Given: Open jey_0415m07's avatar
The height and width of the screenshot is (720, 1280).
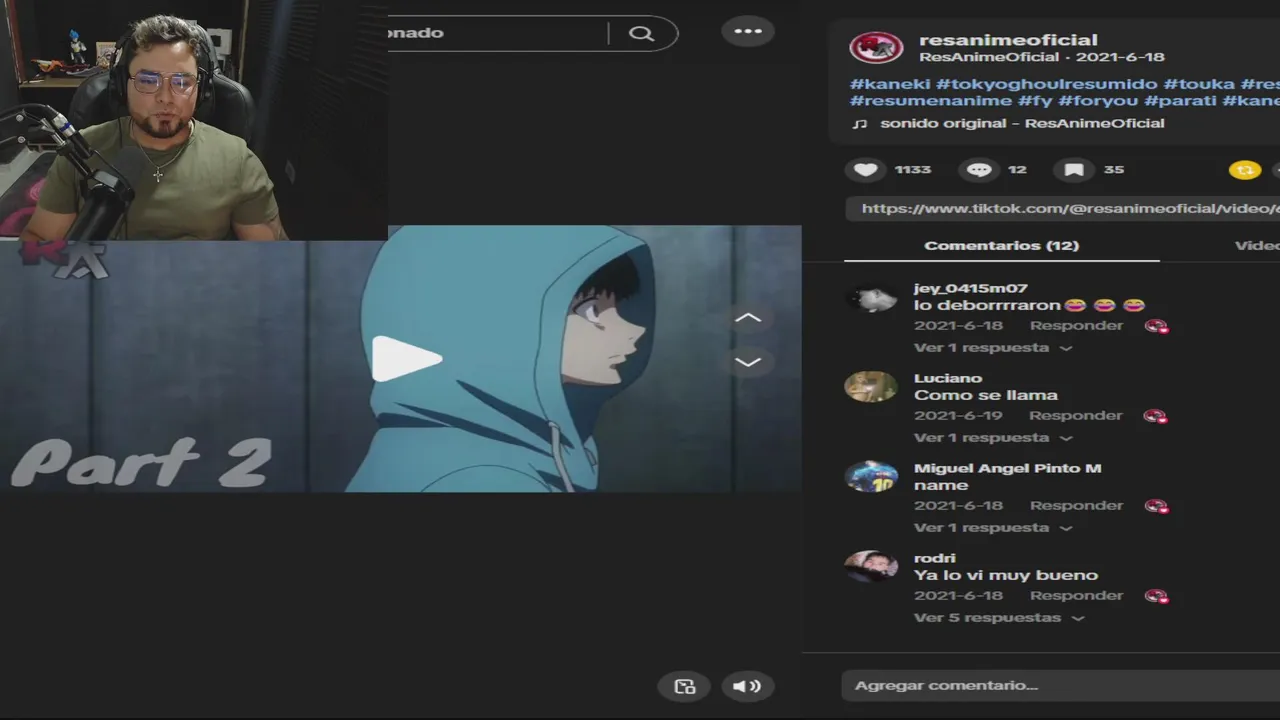Looking at the screenshot, I should 871,298.
